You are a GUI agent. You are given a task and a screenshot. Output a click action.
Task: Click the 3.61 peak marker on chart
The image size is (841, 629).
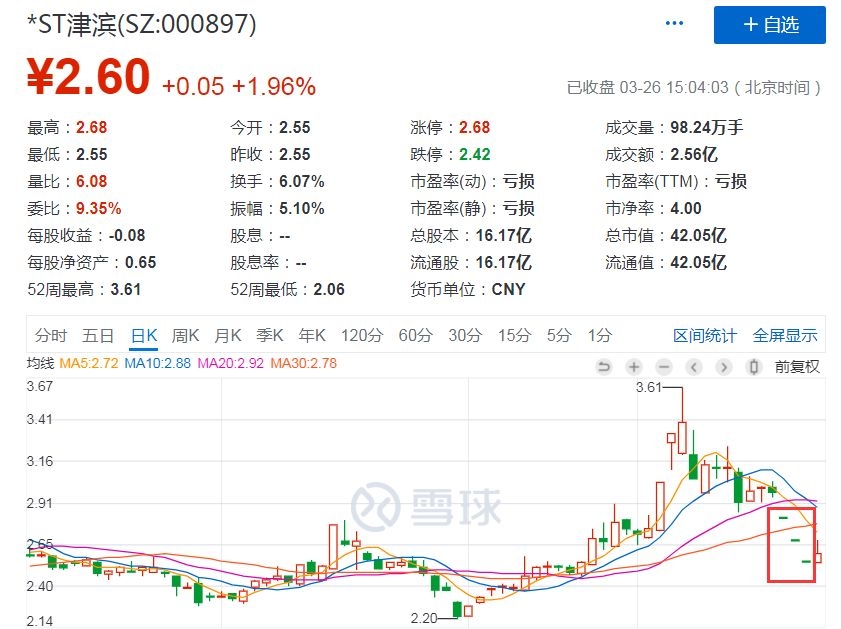(x=648, y=387)
